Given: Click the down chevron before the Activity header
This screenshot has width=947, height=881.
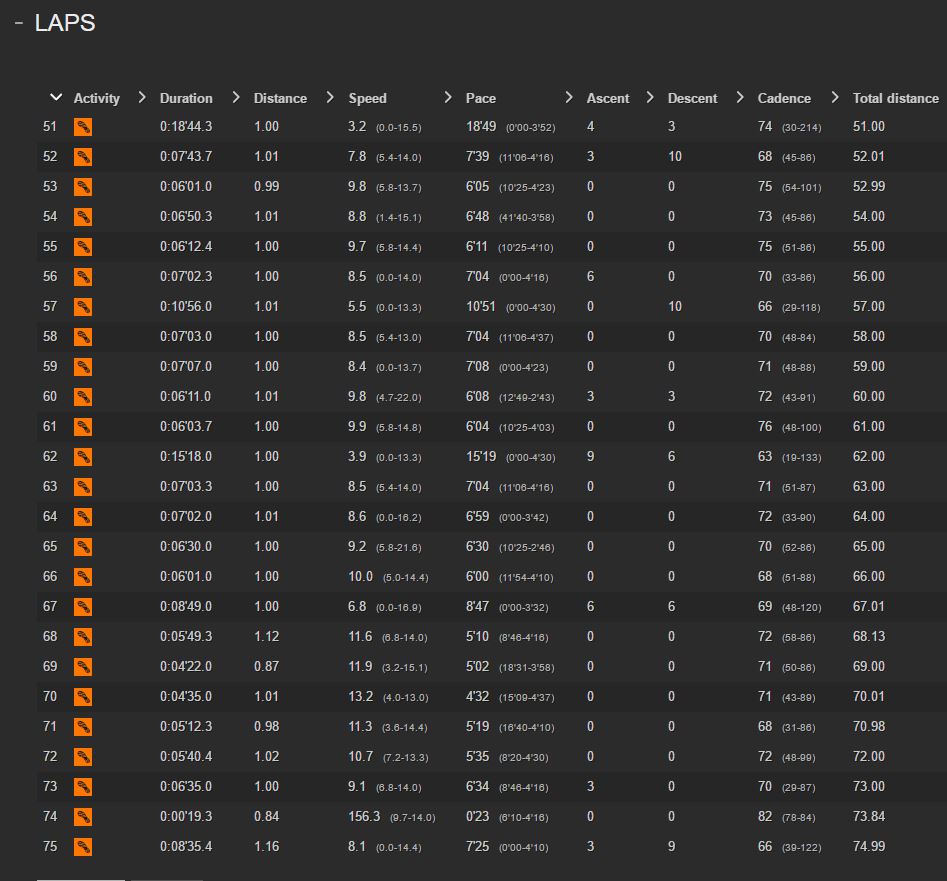Looking at the screenshot, I should point(56,97).
